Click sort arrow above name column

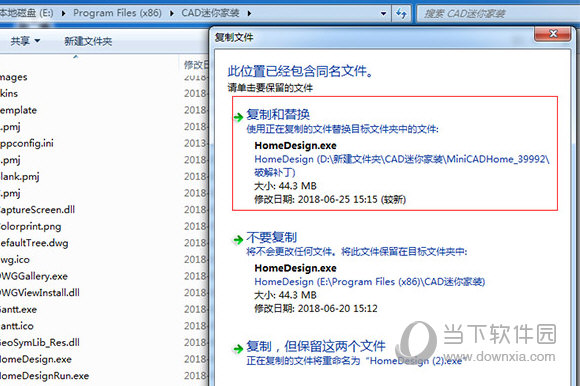[x=75, y=57]
